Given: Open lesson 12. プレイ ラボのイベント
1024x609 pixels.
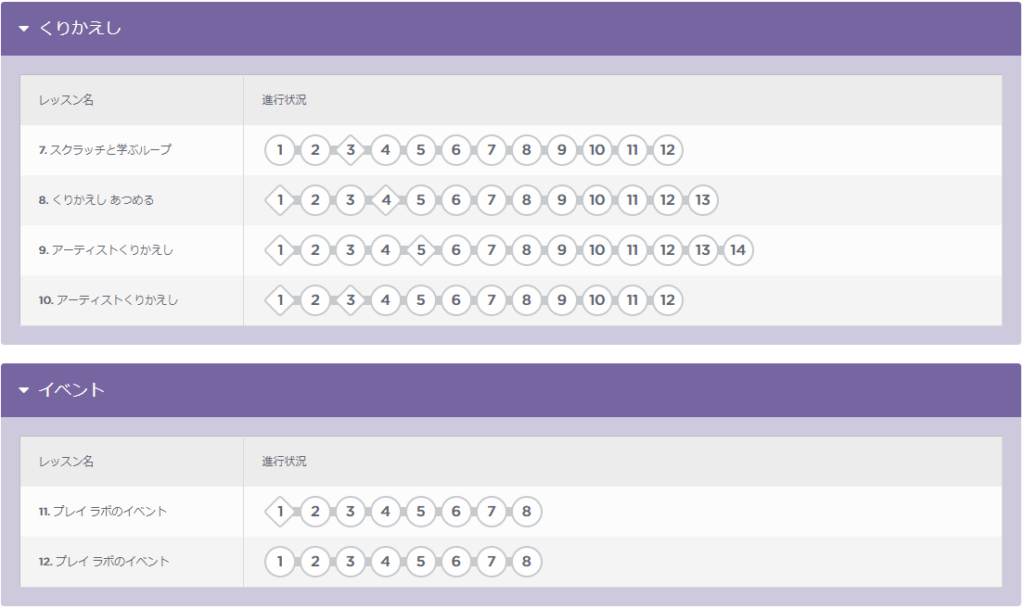Looking at the screenshot, I should pos(104,561).
